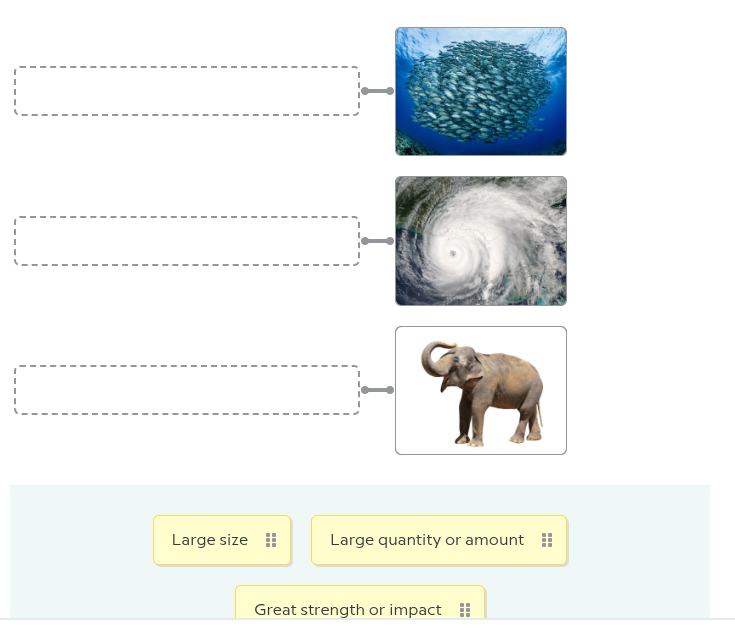Click the elephant picture
735x631 pixels.
coord(481,390)
